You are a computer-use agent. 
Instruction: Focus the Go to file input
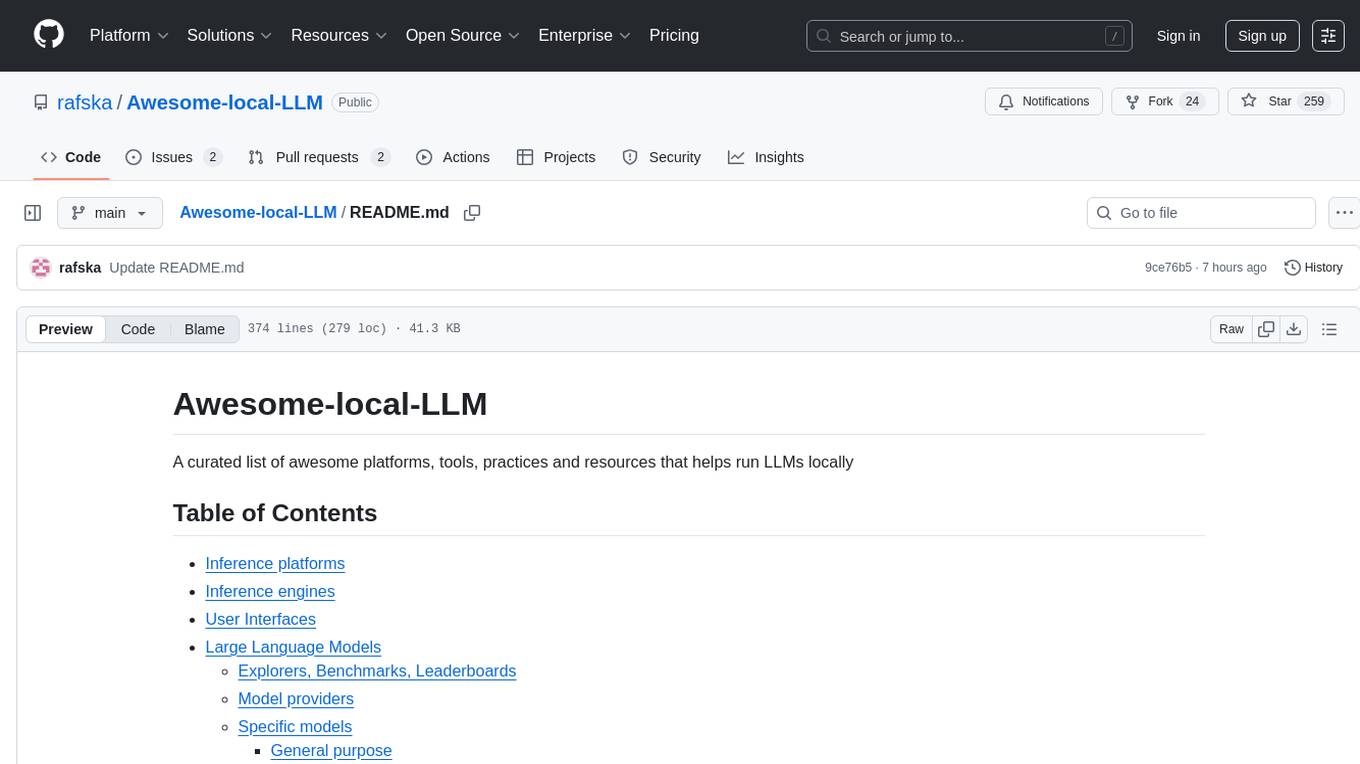(x=1201, y=213)
